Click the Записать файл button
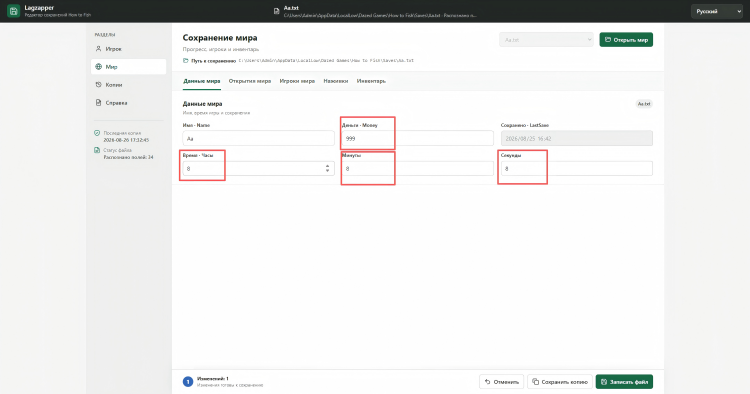The image size is (750, 394). [624, 382]
